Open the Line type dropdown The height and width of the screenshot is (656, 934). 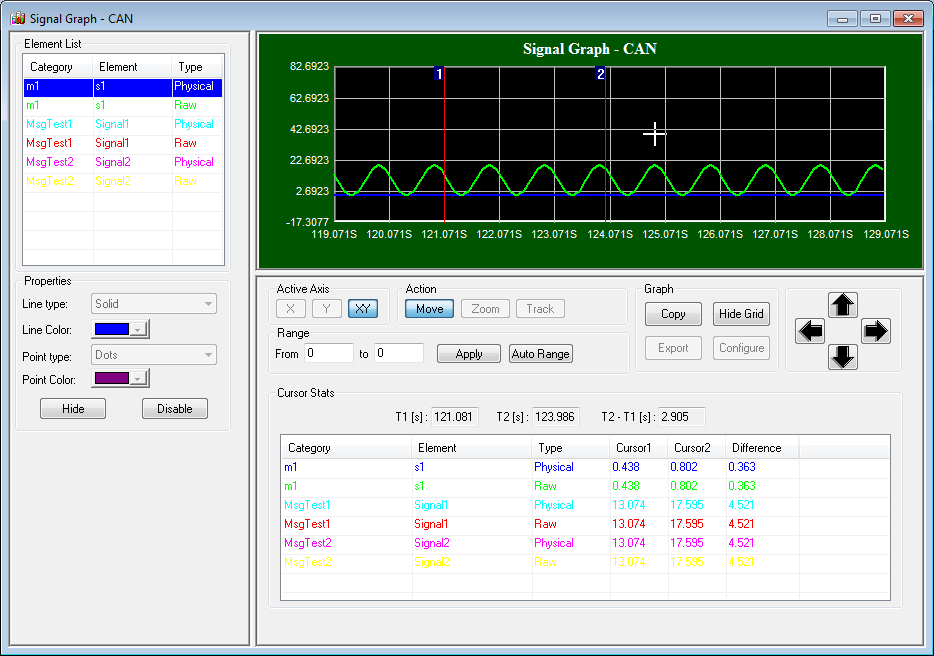pyautogui.click(x=154, y=304)
